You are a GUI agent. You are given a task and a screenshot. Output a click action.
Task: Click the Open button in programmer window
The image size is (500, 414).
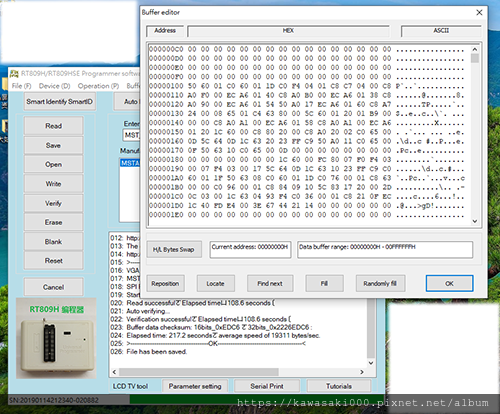coord(53,164)
